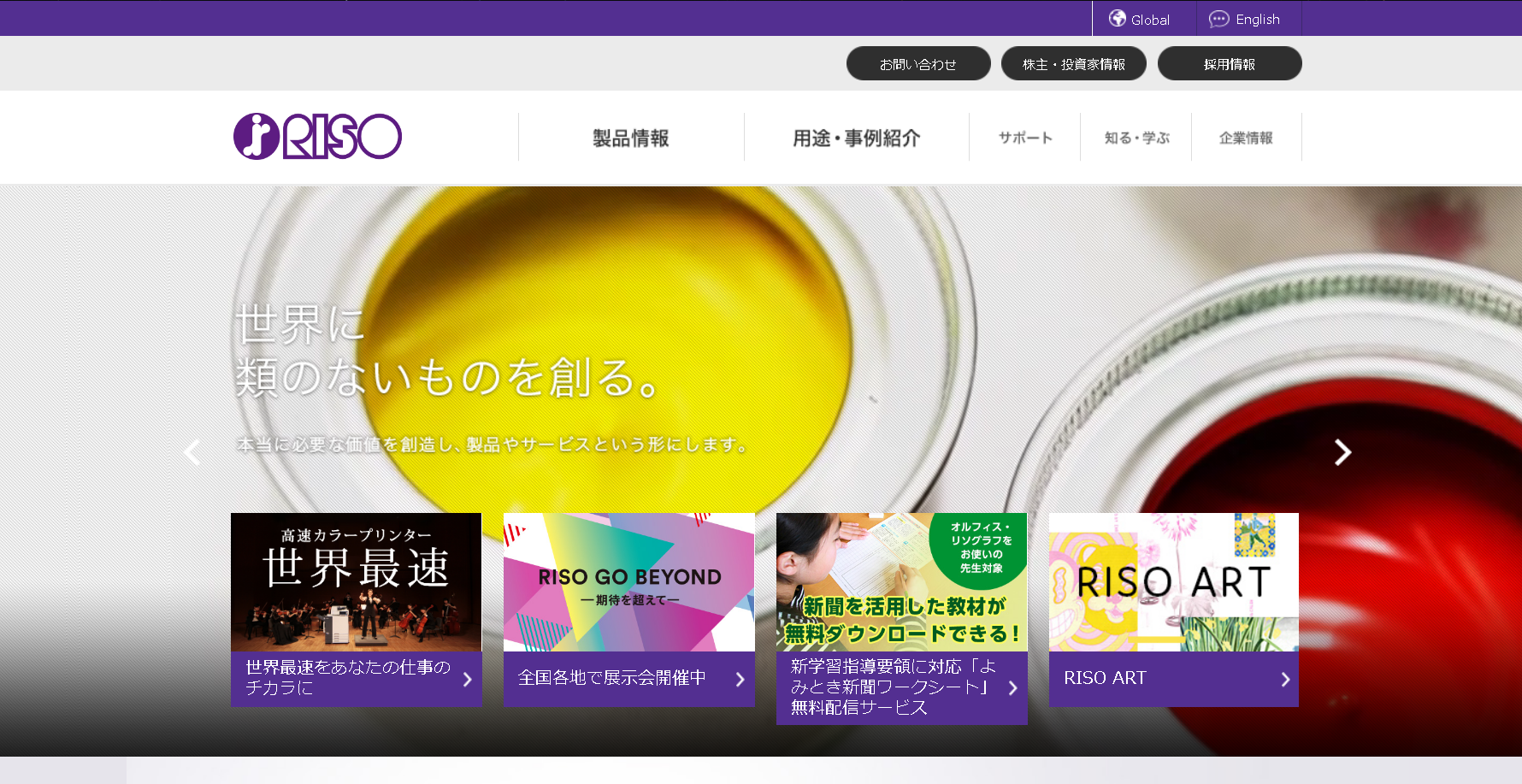
Task: Open RISO ART banner image
Action: click(1174, 582)
